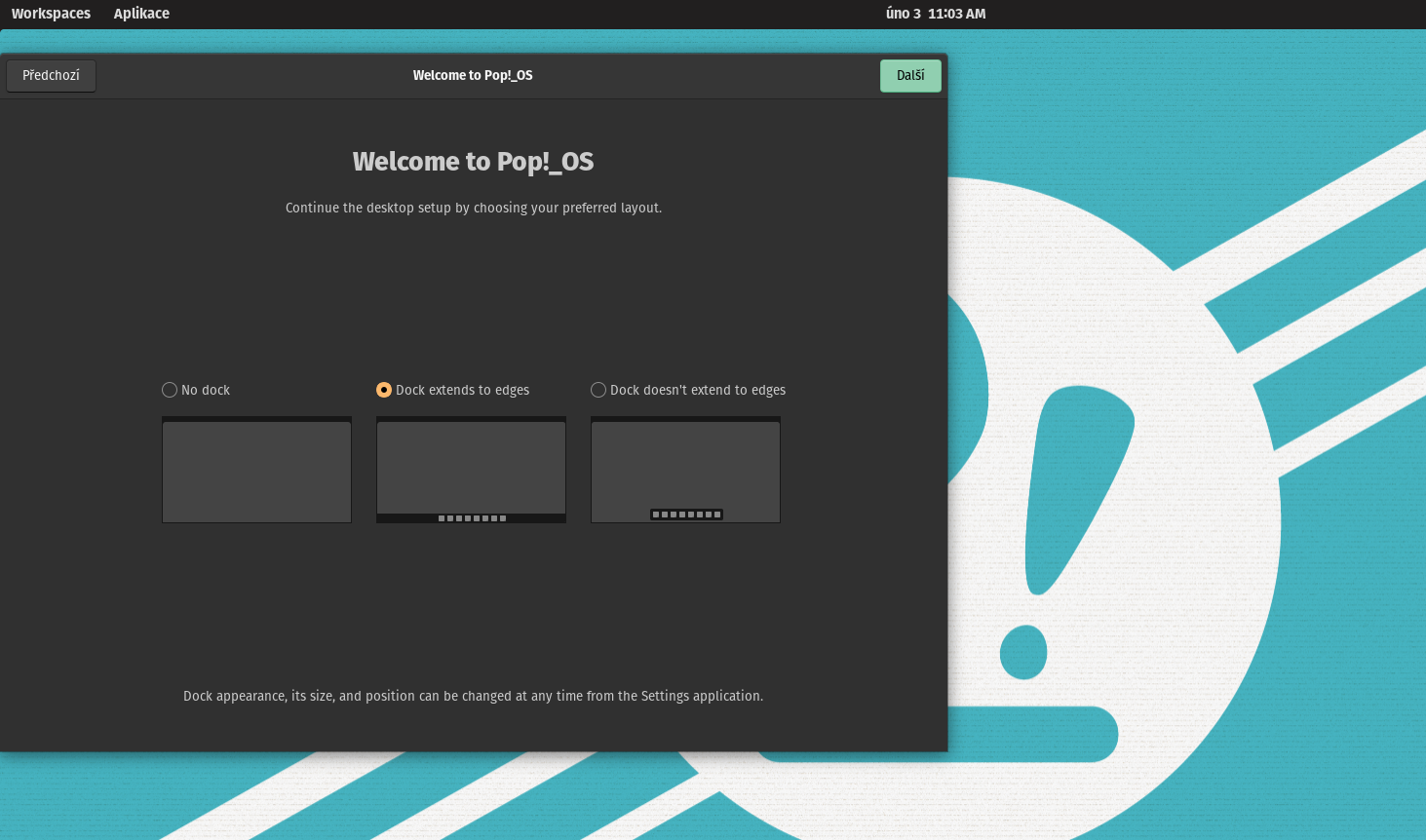
Task: Click the large Welcome to Pop!_OS heading
Action: (x=473, y=162)
